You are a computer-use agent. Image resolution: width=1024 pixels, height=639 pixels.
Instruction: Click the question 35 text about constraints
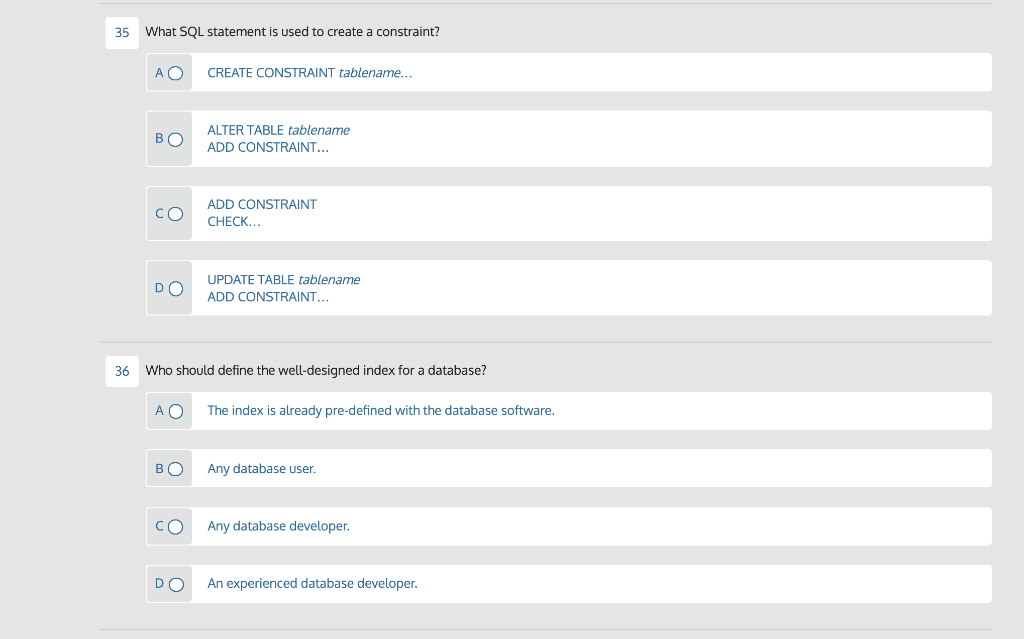point(294,31)
